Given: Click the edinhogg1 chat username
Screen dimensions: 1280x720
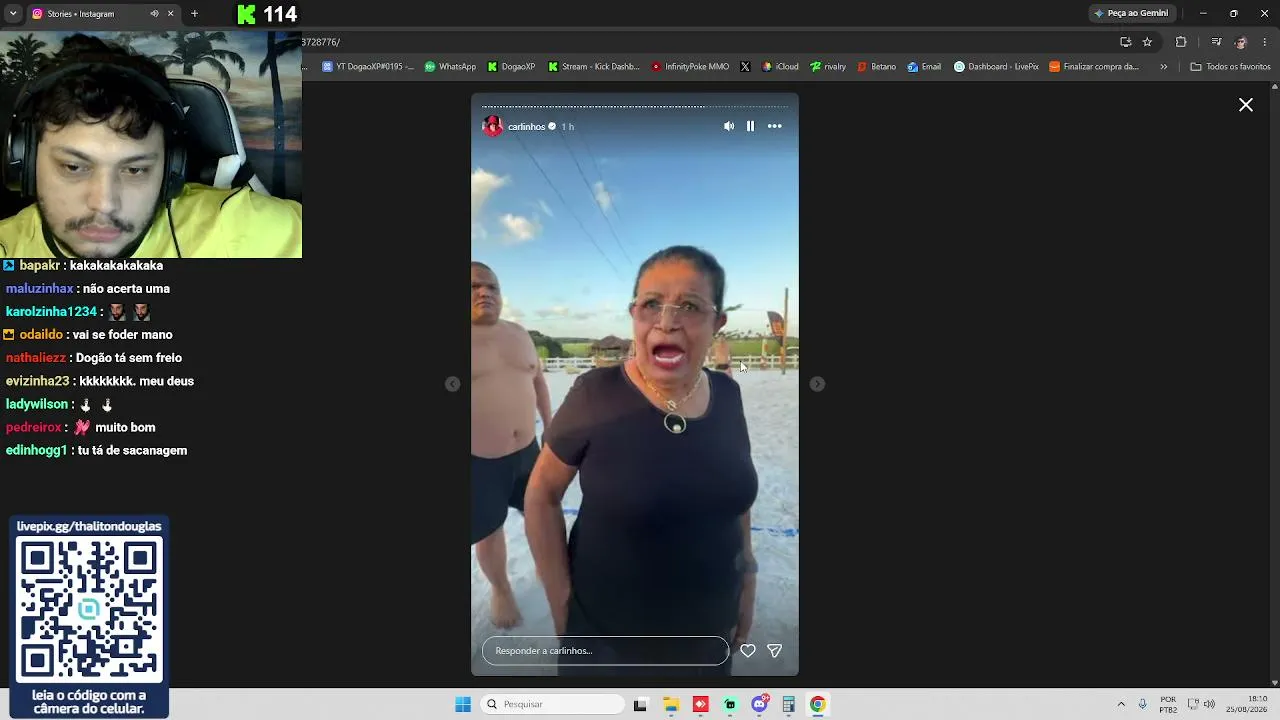Looking at the screenshot, I should (36, 451).
